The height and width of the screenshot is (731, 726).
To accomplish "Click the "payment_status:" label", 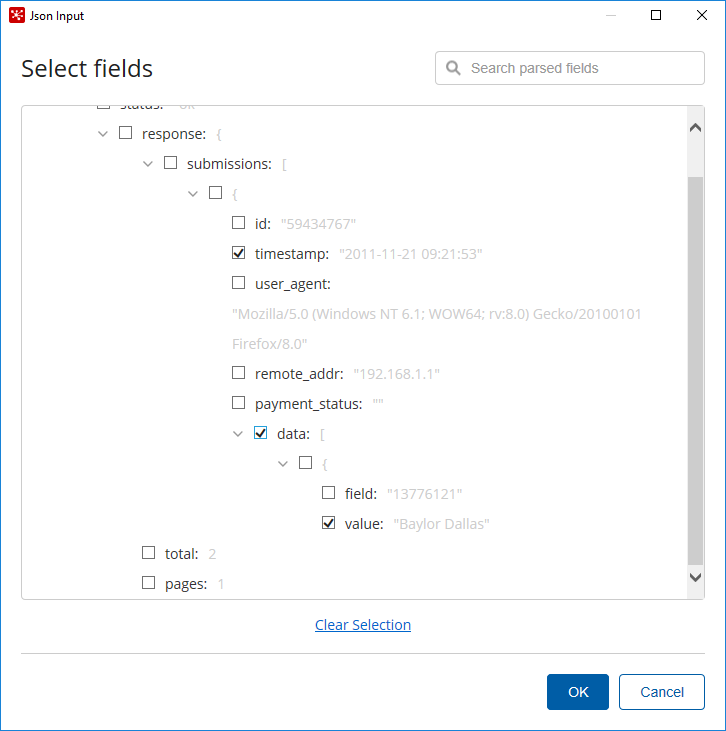I will tap(309, 404).
